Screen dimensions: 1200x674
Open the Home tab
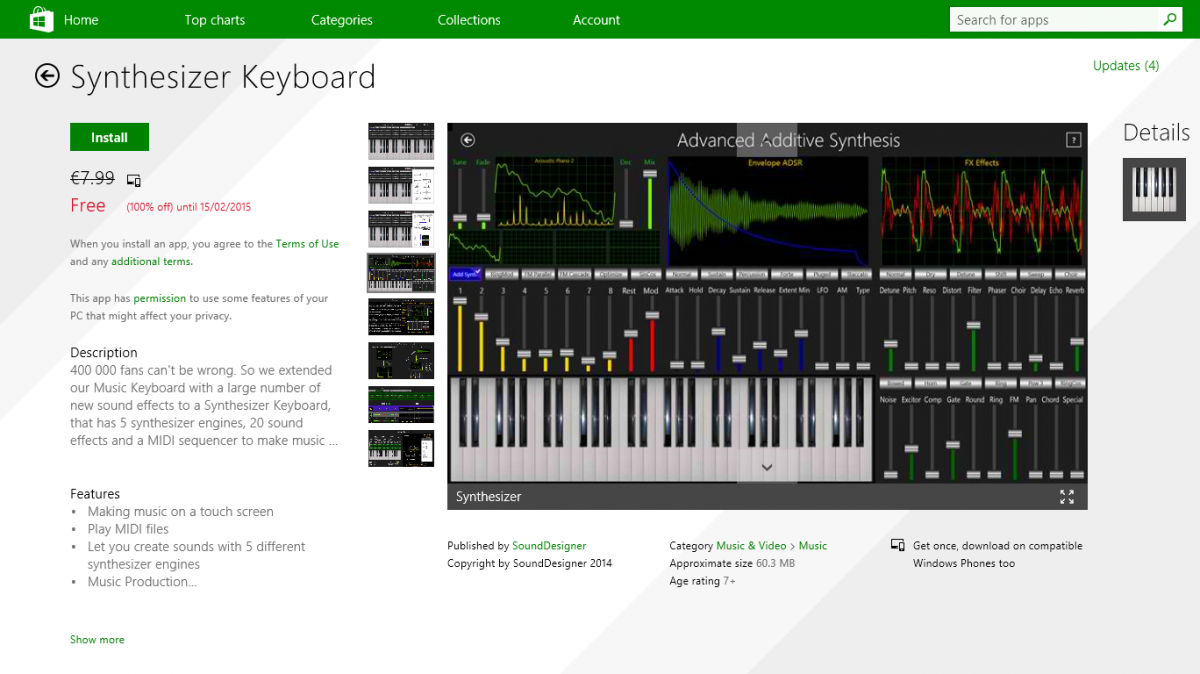[81, 20]
